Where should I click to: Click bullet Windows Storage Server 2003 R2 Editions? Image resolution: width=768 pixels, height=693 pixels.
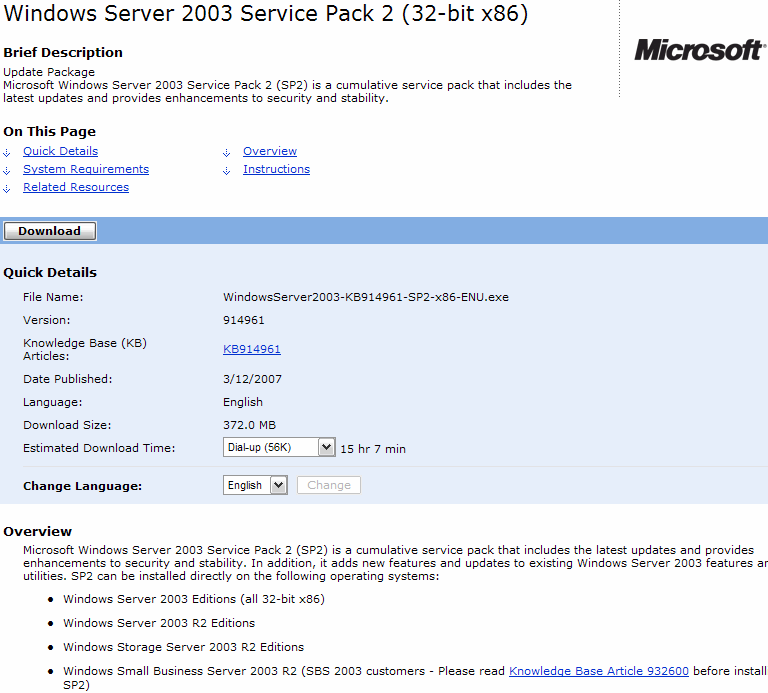coord(184,647)
